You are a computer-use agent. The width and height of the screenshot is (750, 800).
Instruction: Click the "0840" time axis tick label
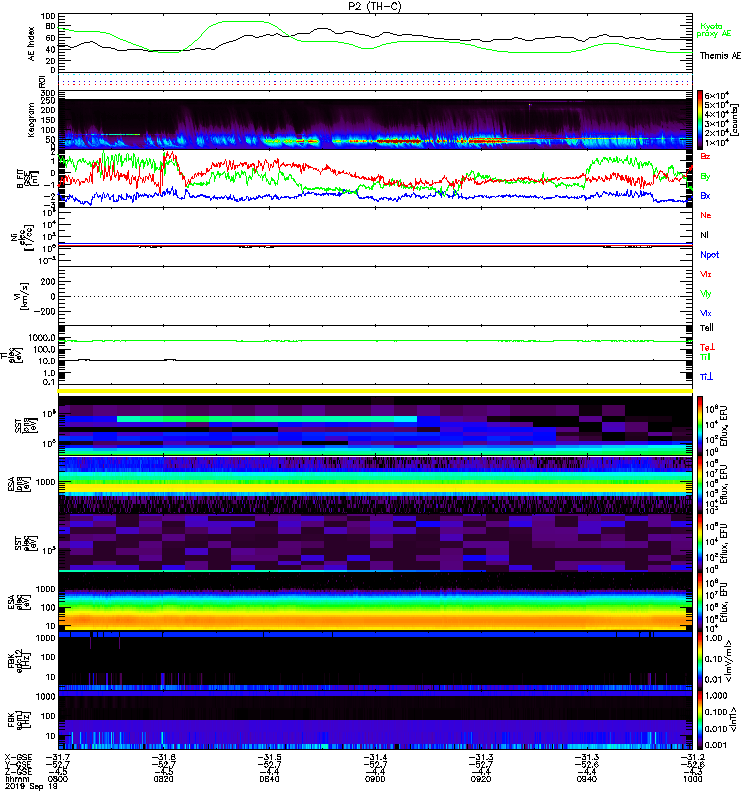pyautogui.click(x=269, y=779)
